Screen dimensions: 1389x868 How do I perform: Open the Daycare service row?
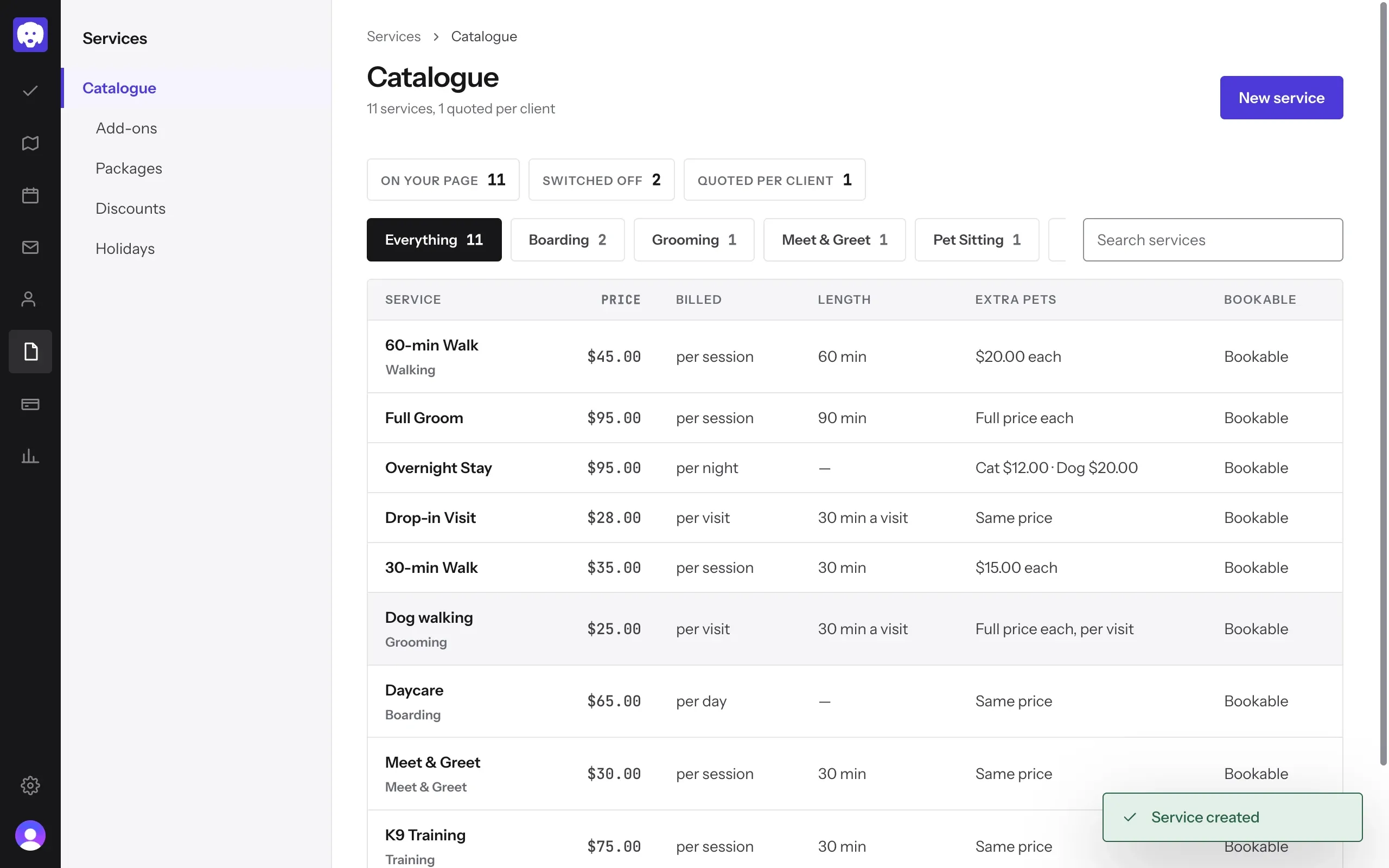(855, 701)
